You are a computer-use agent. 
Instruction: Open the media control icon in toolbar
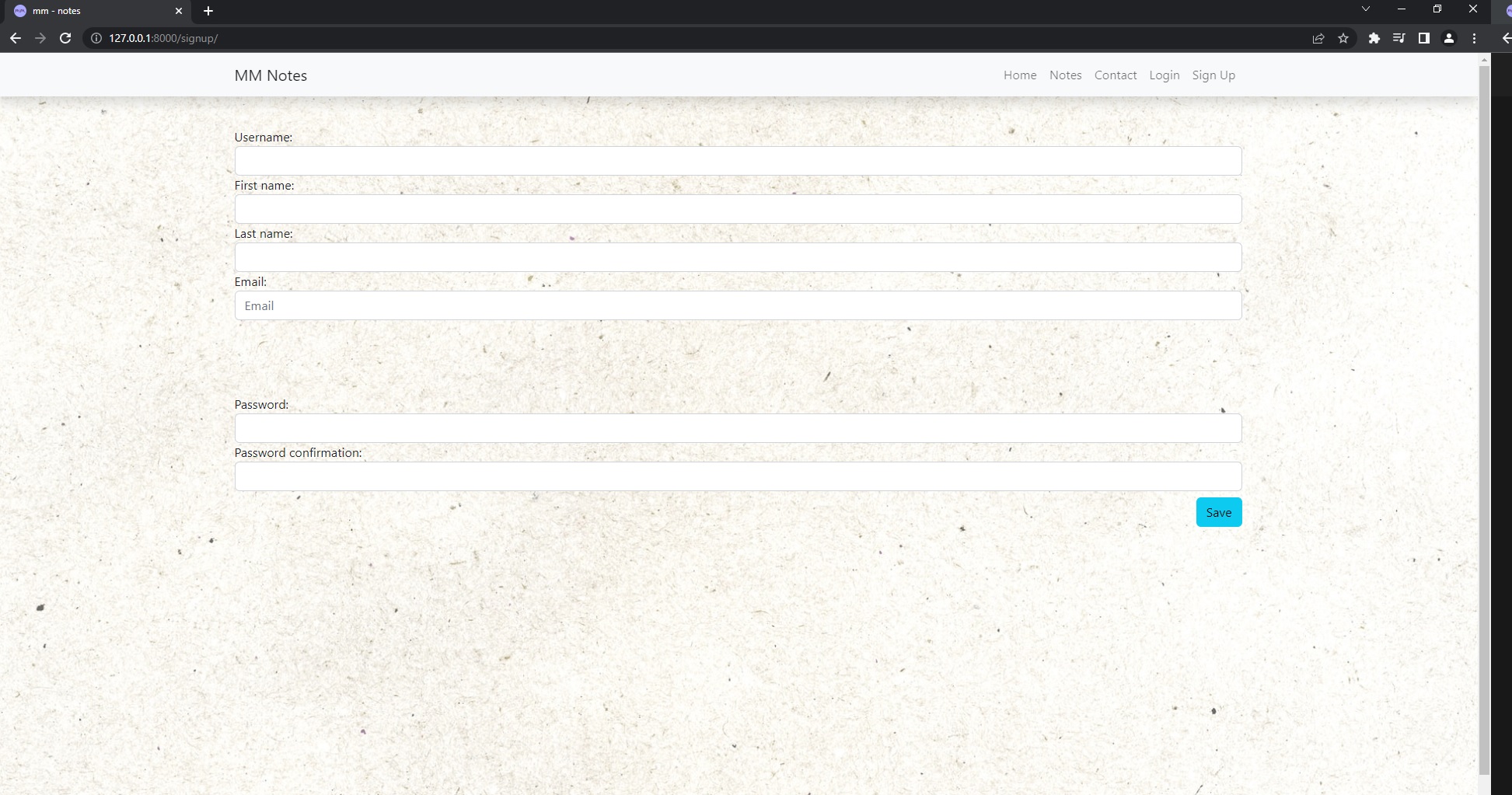(1399, 38)
